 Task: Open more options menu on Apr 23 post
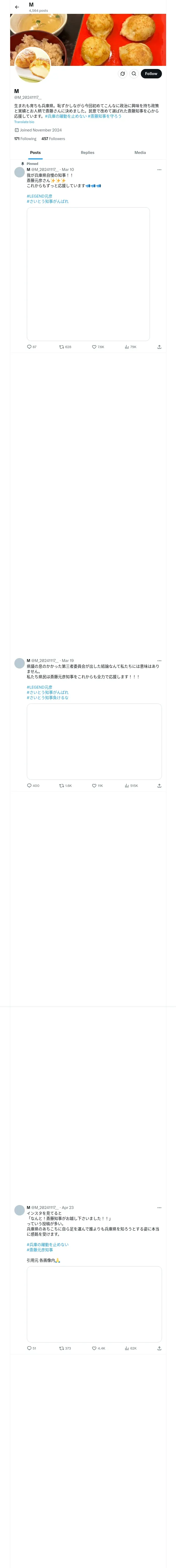pyautogui.click(x=160, y=1208)
